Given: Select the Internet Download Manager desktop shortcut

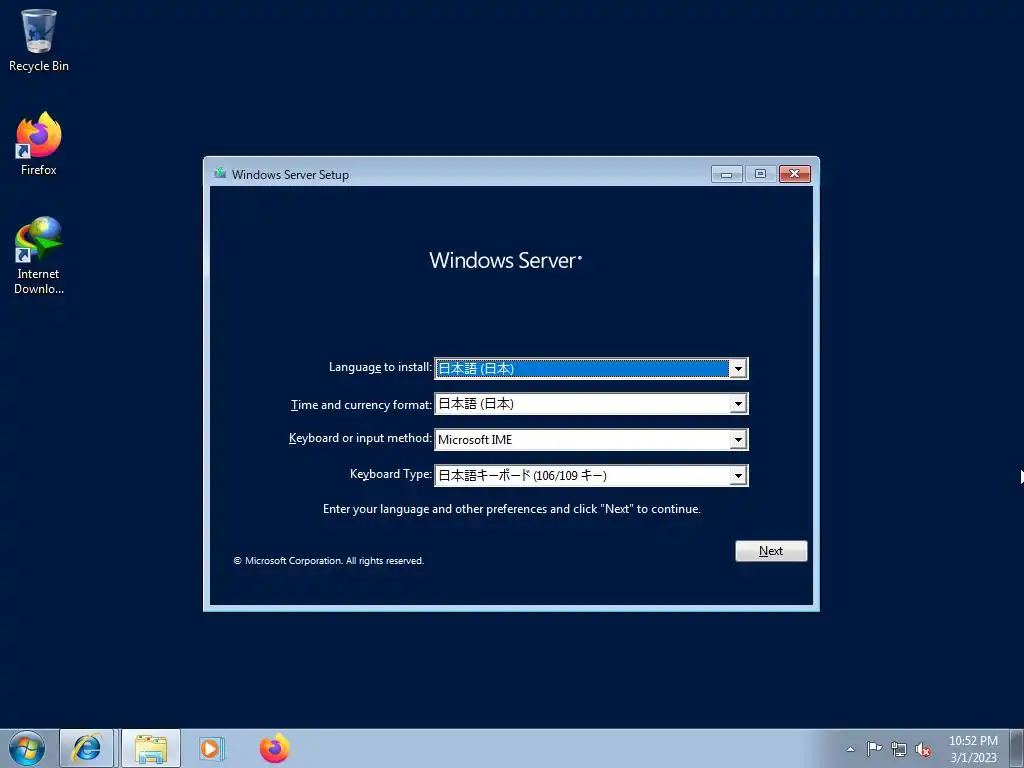Looking at the screenshot, I should [x=39, y=255].
